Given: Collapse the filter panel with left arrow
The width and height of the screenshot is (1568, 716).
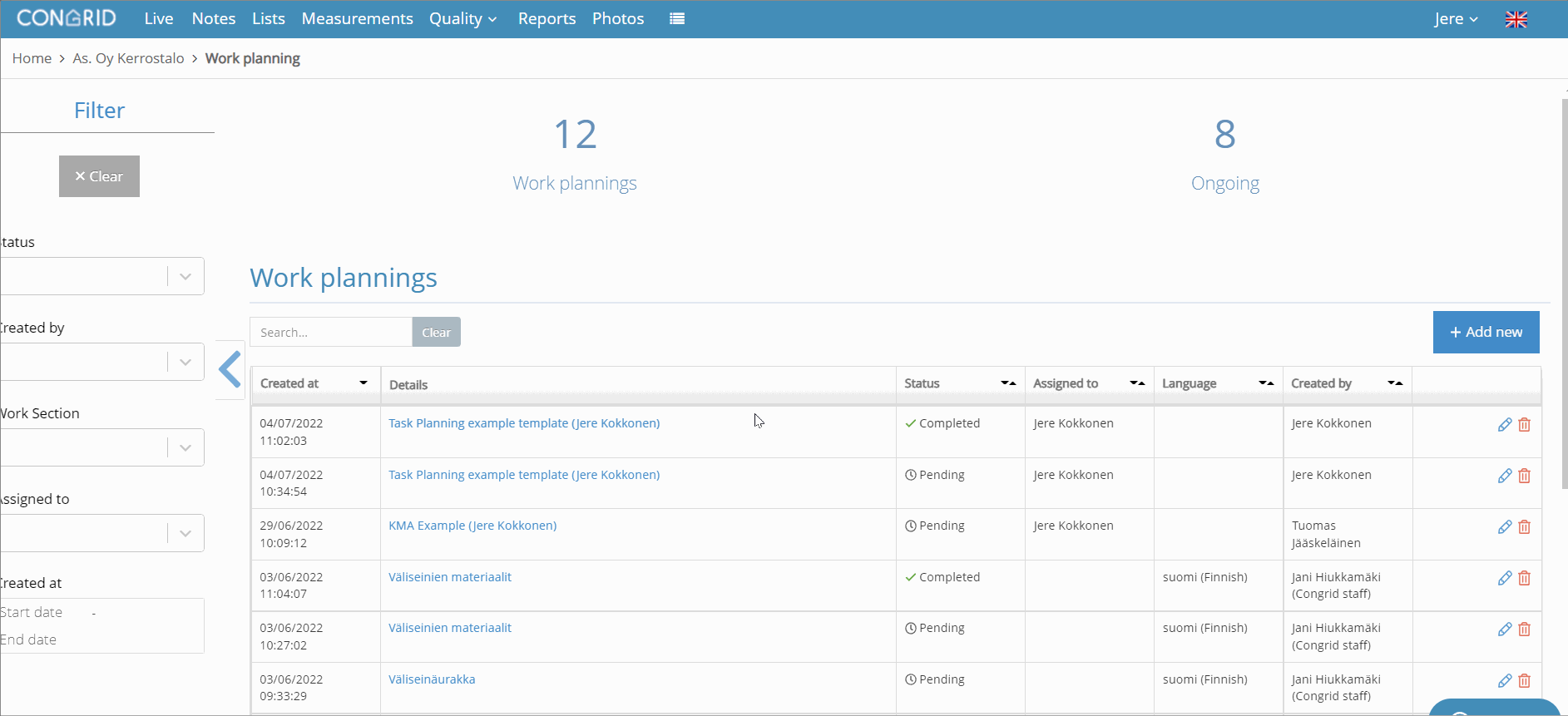Looking at the screenshot, I should pyautogui.click(x=230, y=369).
